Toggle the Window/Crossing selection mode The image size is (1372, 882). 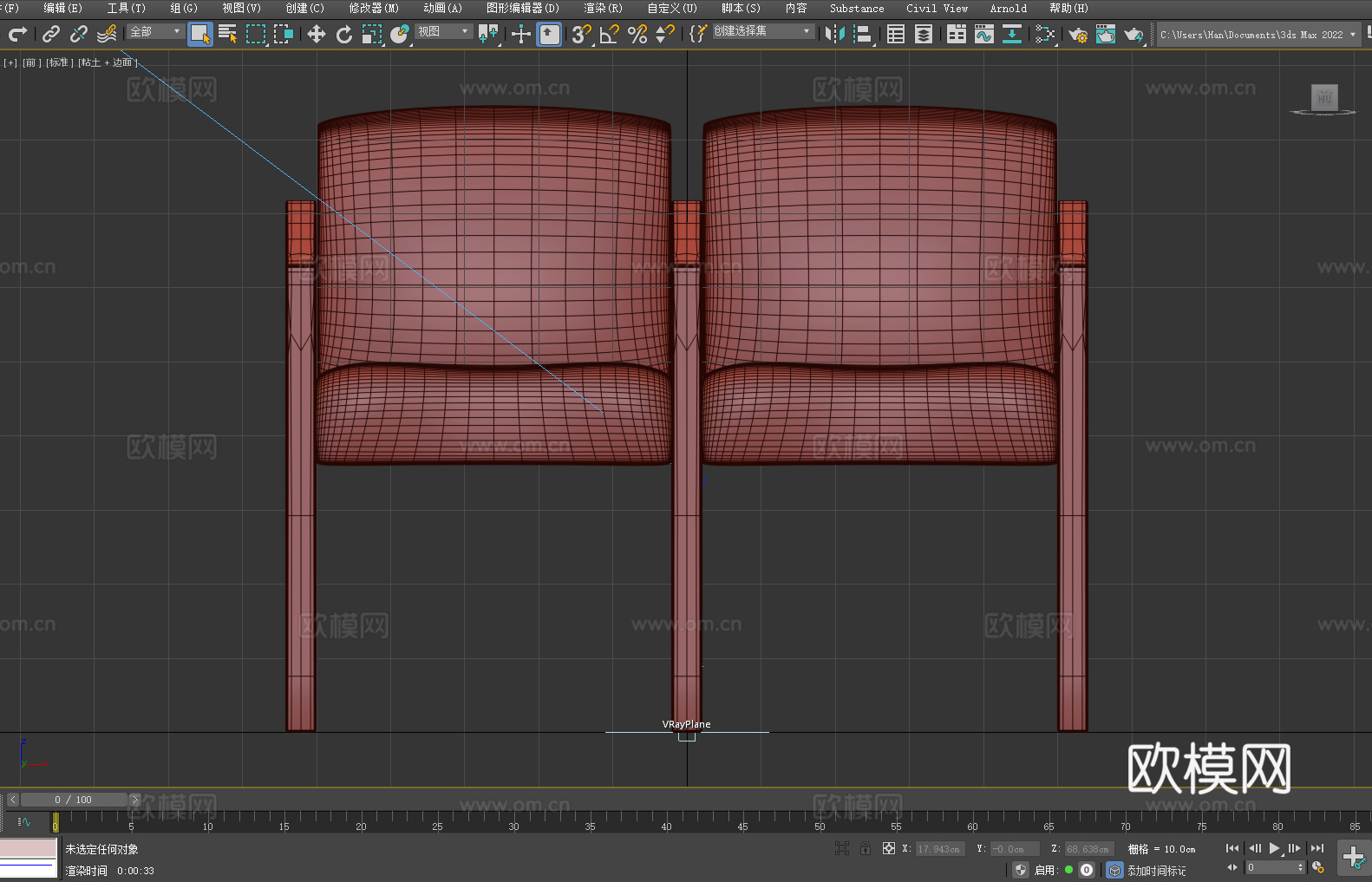point(284,34)
